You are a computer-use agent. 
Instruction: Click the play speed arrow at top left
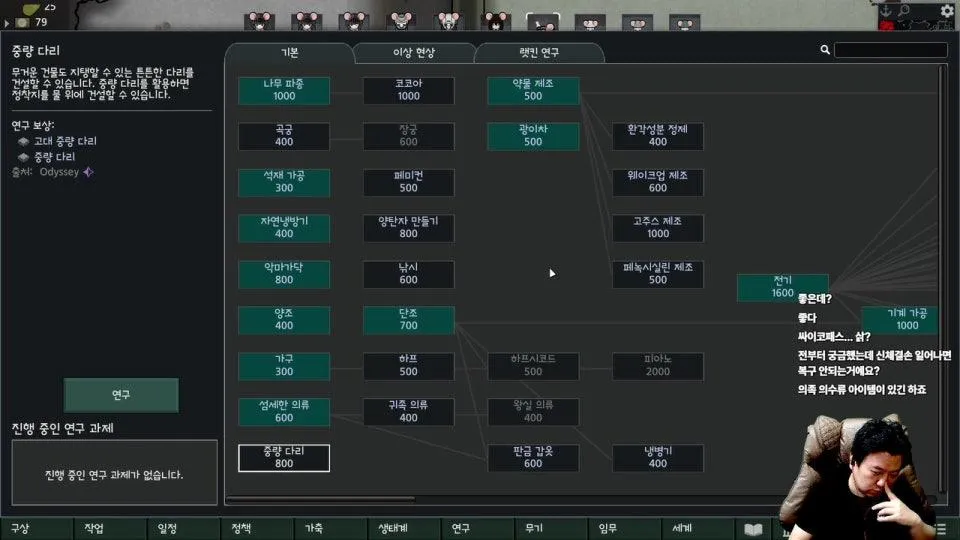[x=7, y=23]
